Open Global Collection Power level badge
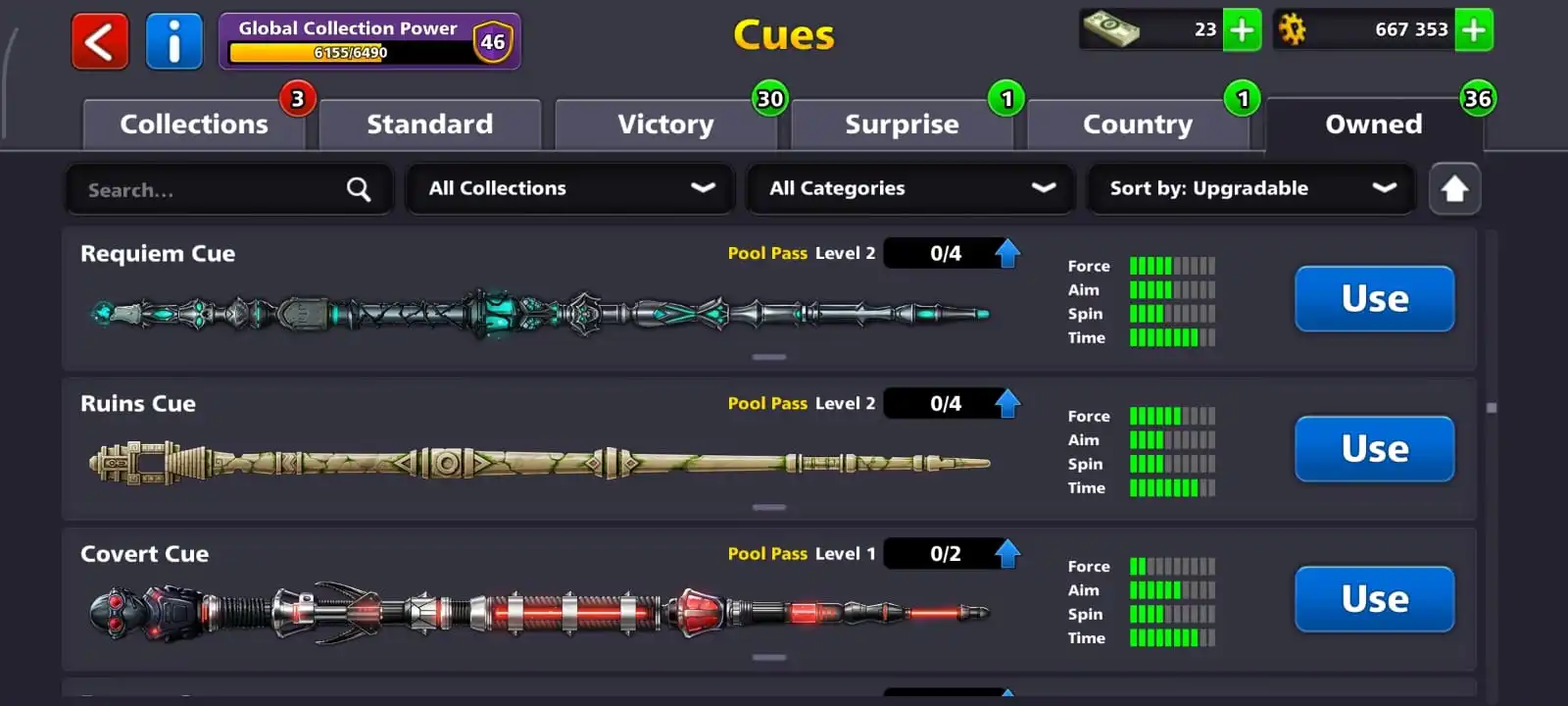 point(493,42)
